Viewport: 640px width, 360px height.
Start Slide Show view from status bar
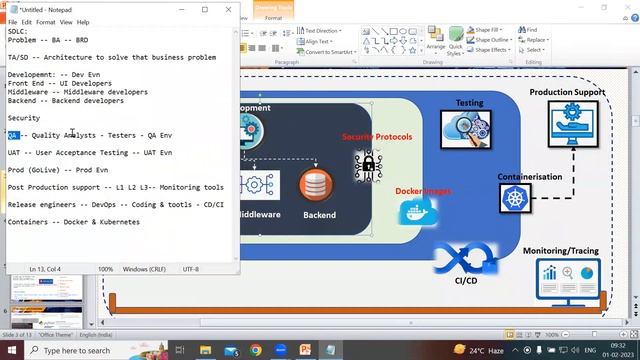pyautogui.click(x=538, y=335)
